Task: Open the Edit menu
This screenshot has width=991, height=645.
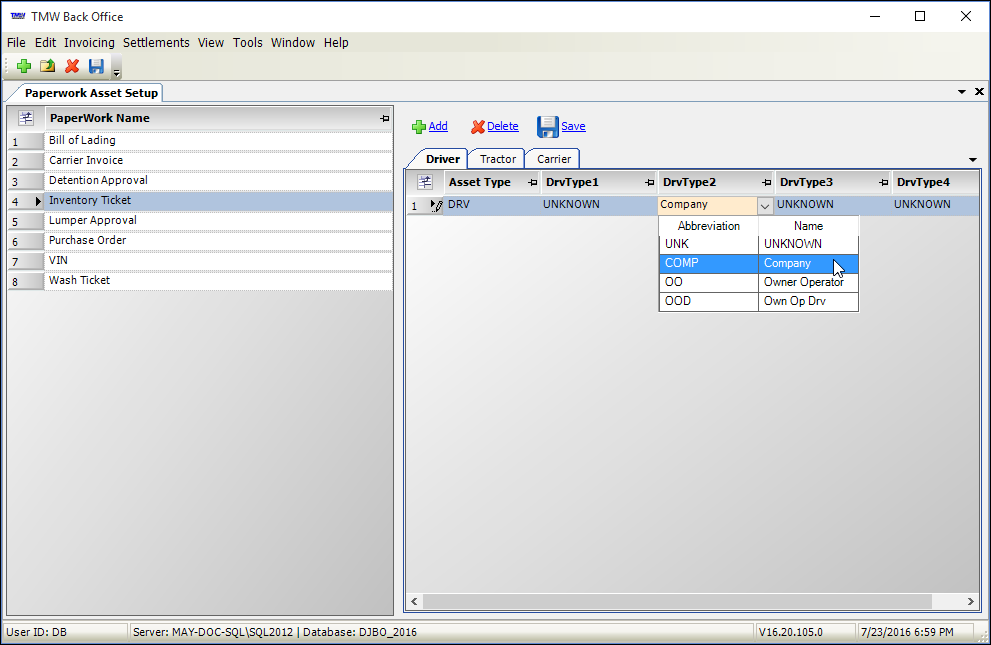Action: click(46, 42)
